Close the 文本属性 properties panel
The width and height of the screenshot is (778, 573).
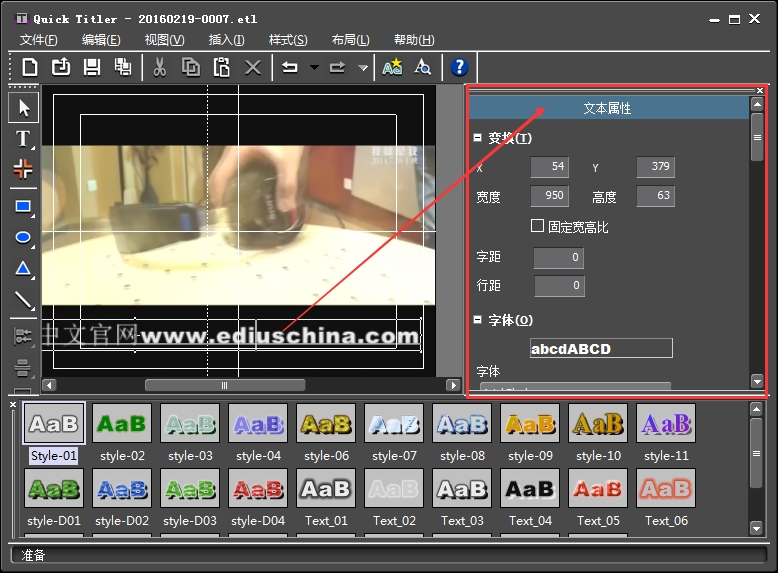tap(760, 91)
